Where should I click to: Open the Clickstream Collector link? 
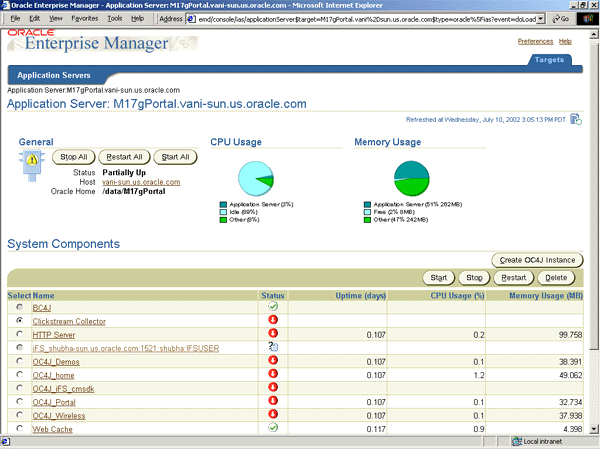click(69, 322)
